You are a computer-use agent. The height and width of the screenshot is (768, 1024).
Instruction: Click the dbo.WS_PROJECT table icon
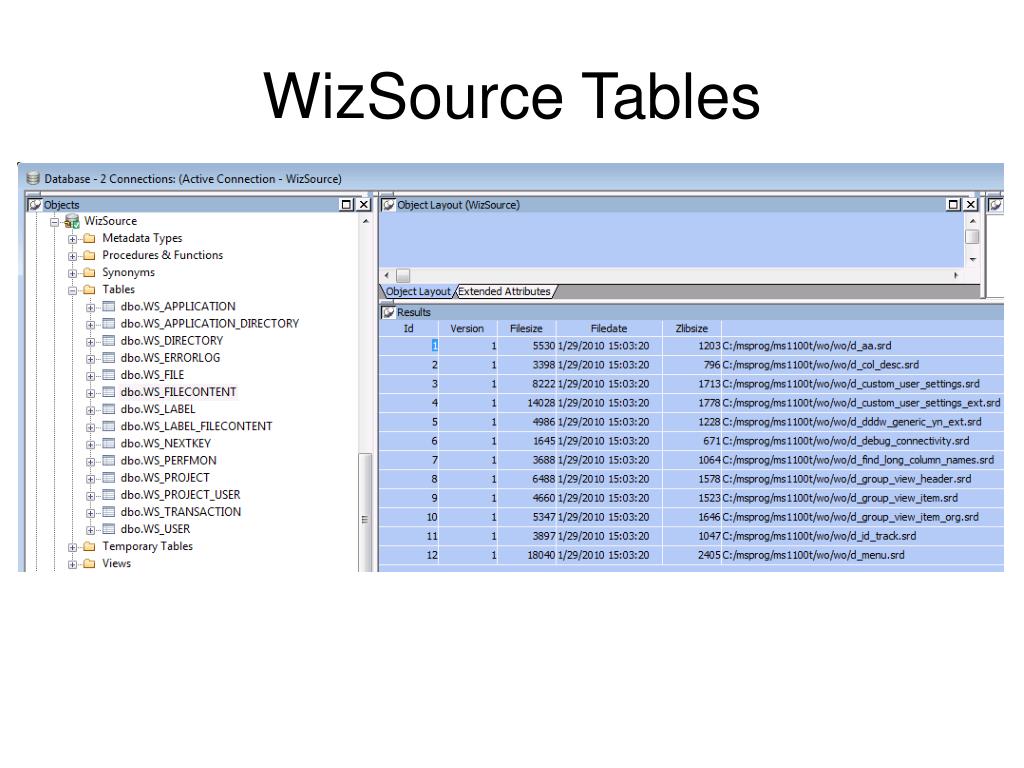click(x=108, y=477)
